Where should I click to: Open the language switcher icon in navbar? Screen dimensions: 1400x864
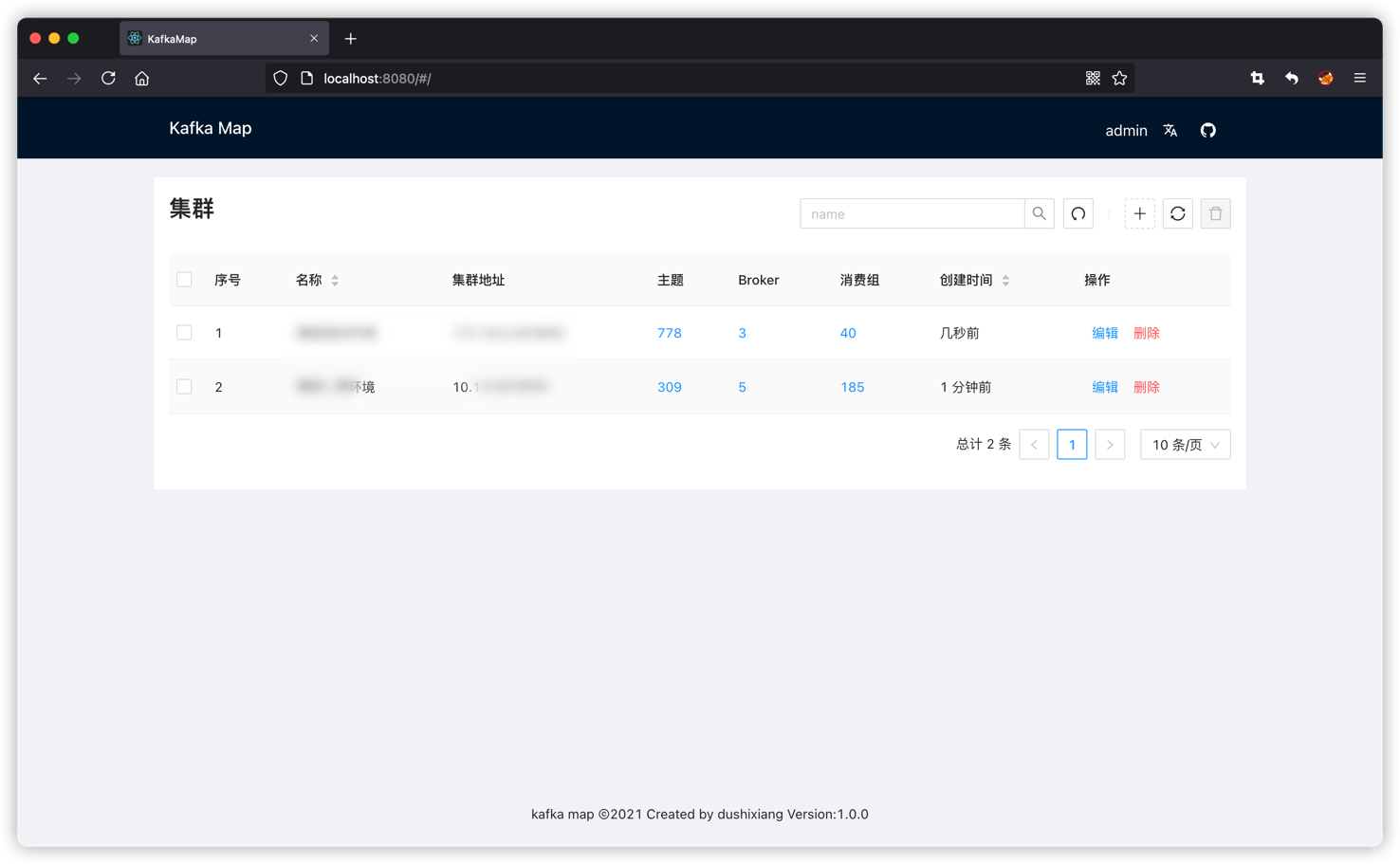[1170, 130]
